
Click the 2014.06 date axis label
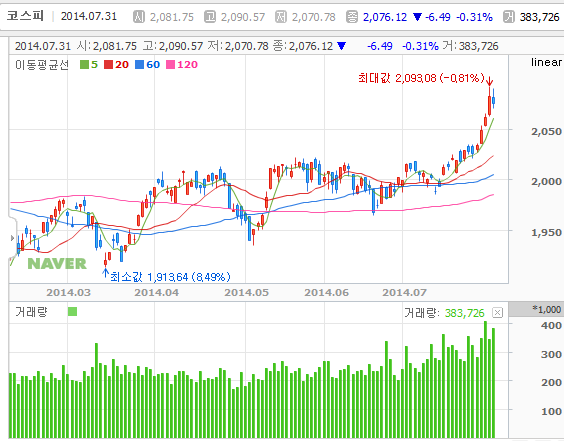point(326,292)
